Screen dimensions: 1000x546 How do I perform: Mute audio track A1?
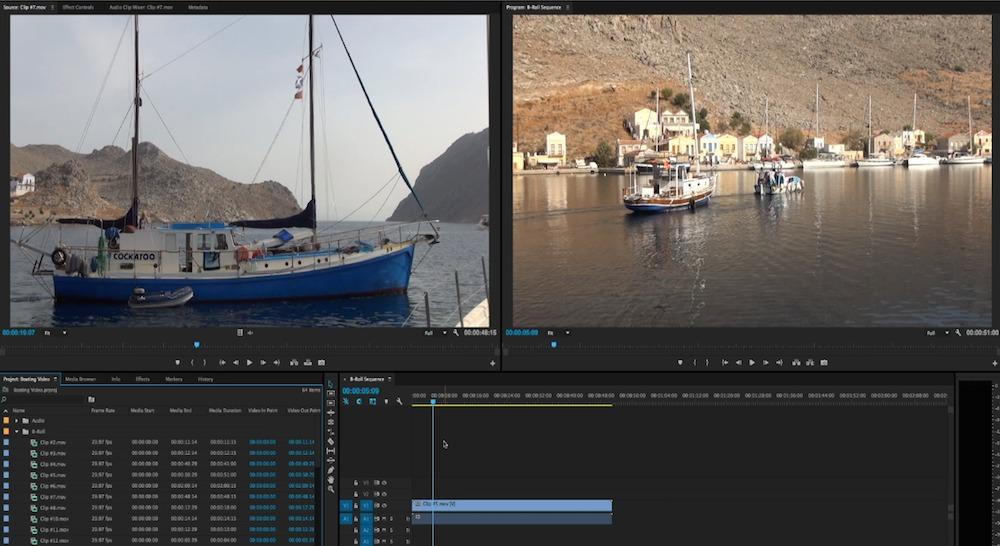383,519
